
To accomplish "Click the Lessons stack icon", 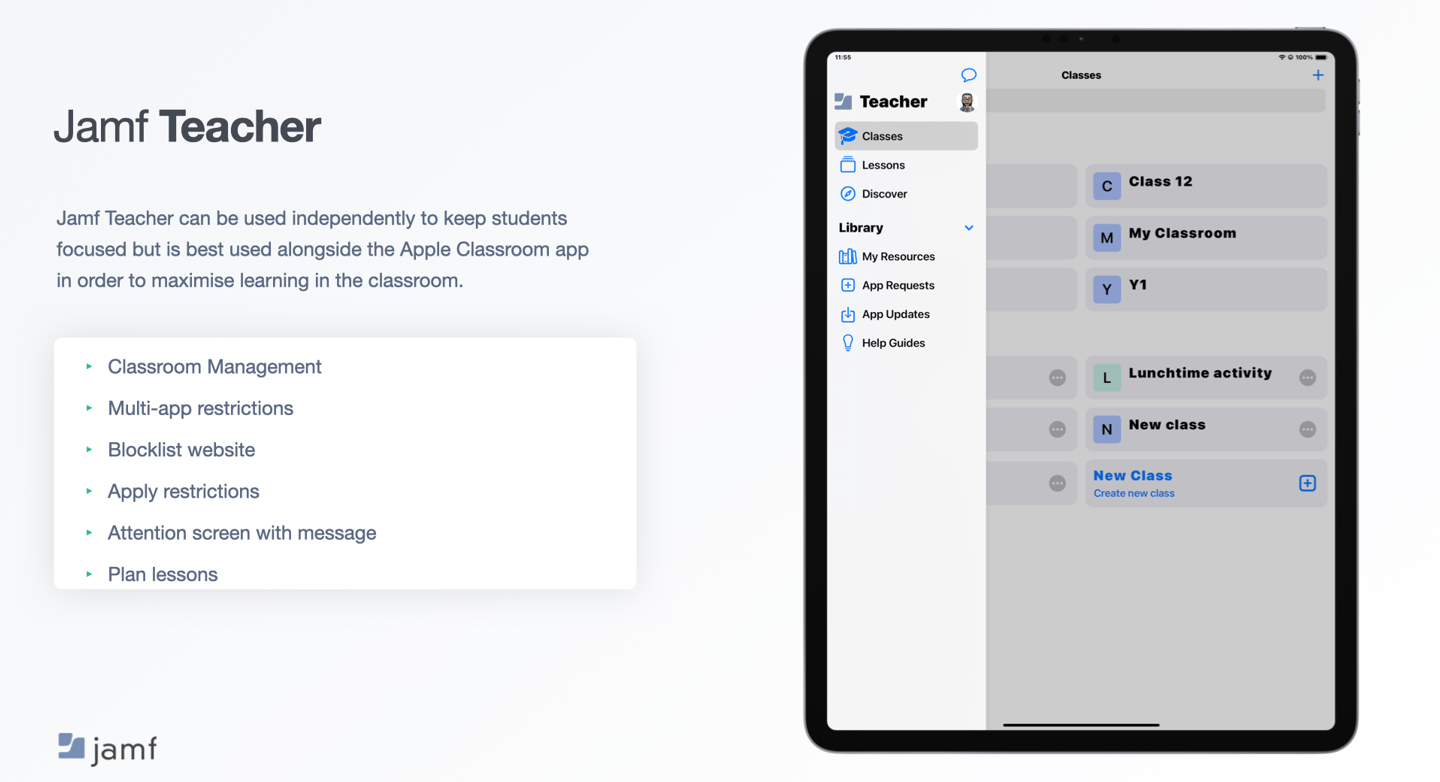I will (848, 165).
